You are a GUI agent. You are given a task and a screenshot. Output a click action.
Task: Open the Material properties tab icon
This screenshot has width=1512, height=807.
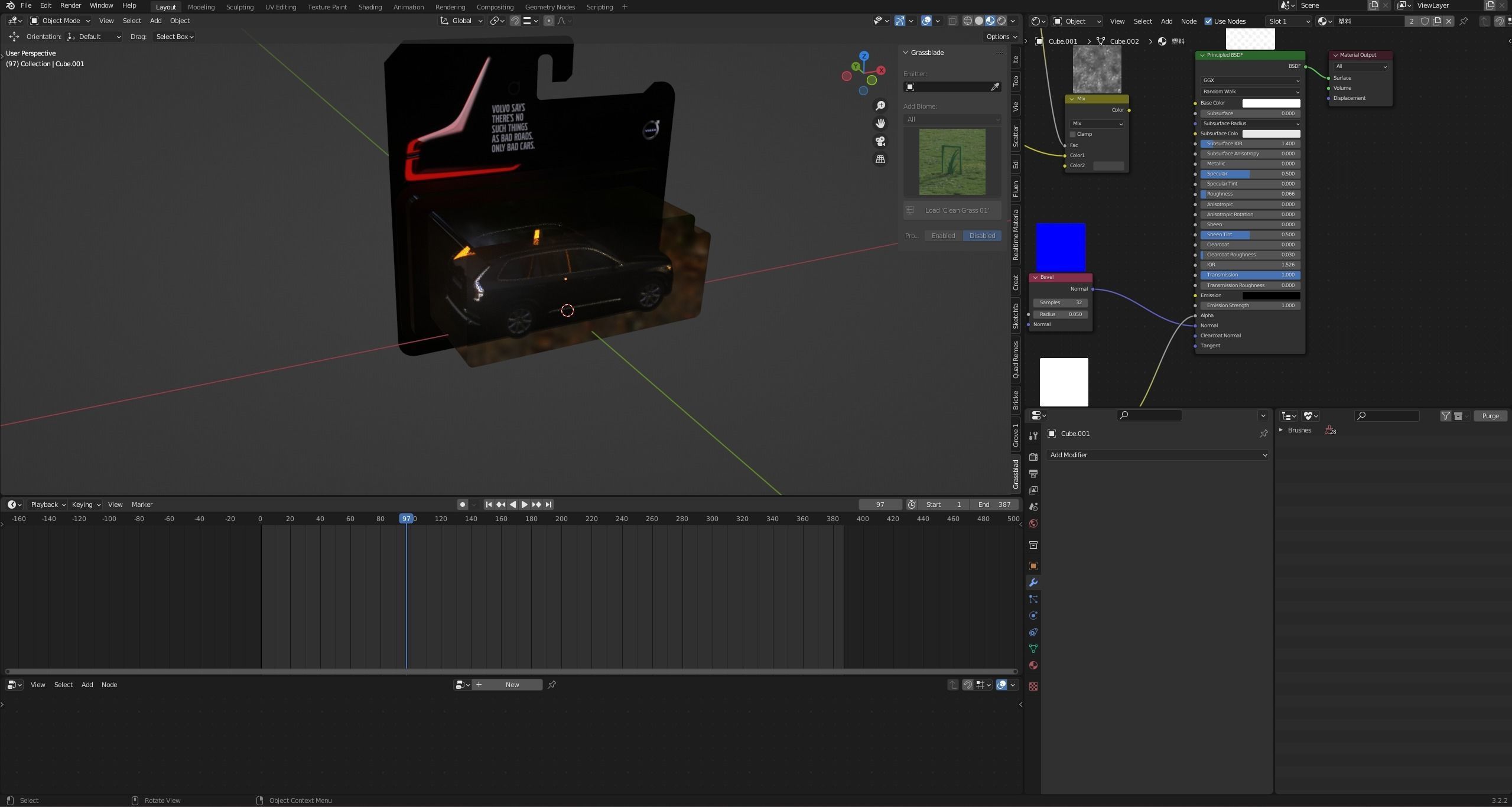(x=1033, y=665)
